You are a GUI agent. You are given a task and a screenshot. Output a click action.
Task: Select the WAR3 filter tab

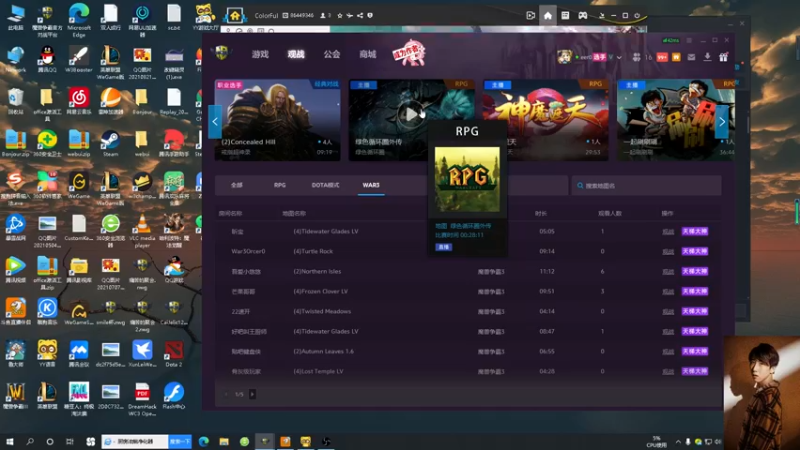pyautogui.click(x=371, y=185)
